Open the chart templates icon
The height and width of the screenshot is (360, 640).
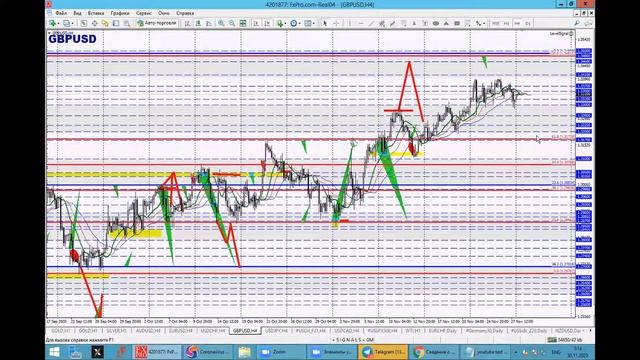tap(307, 23)
